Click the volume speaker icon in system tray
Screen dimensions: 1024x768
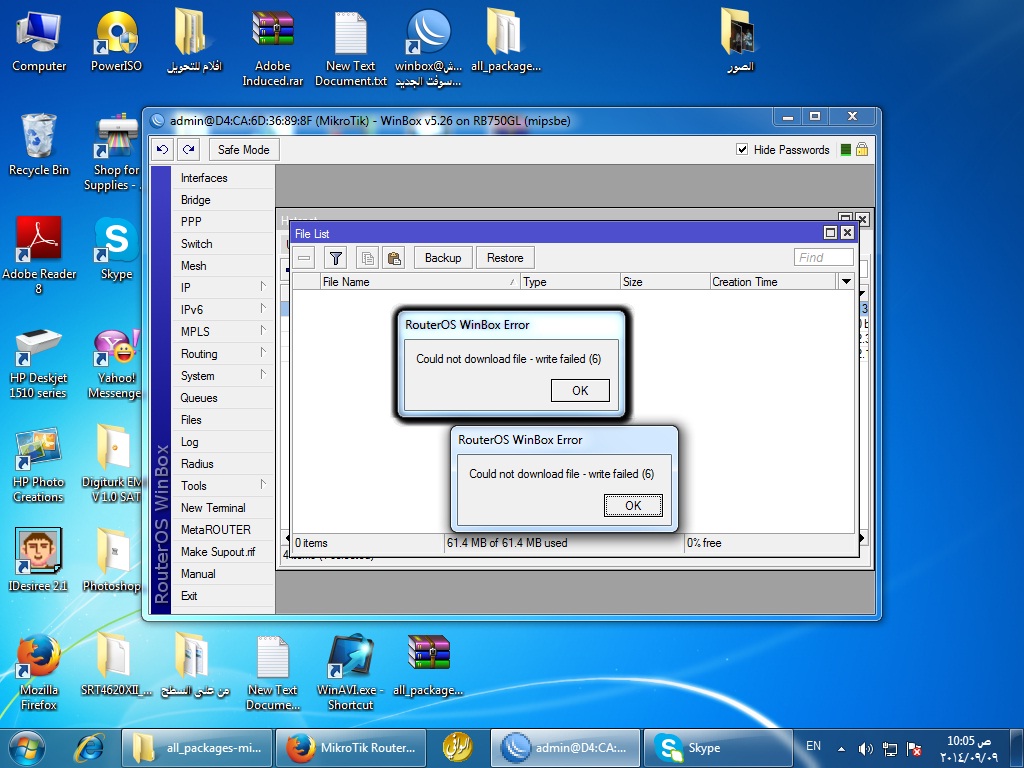[865, 748]
